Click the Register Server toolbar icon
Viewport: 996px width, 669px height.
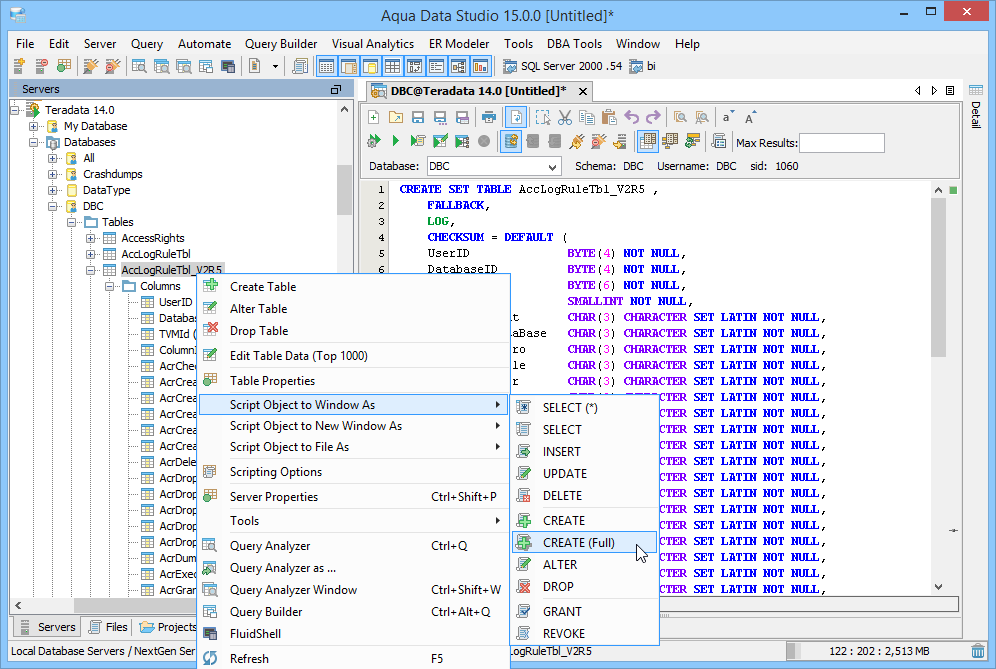coord(19,66)
